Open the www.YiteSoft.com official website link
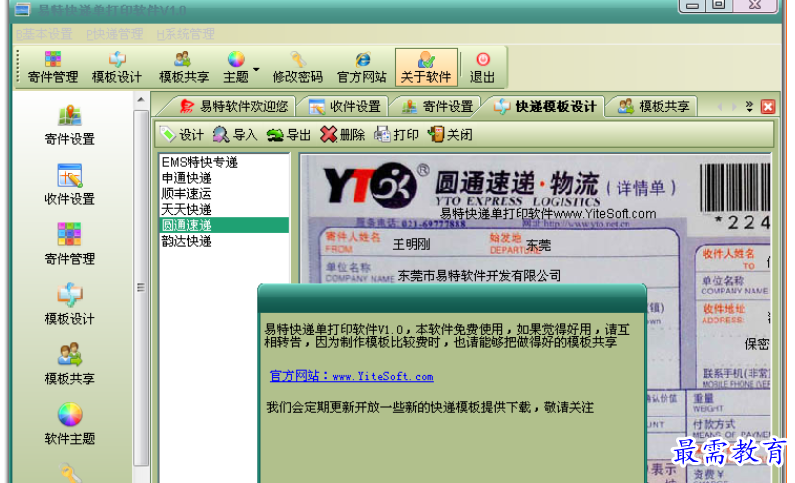Image resolution: width=795 pixels, height=483 pixels. coord(351,376)
